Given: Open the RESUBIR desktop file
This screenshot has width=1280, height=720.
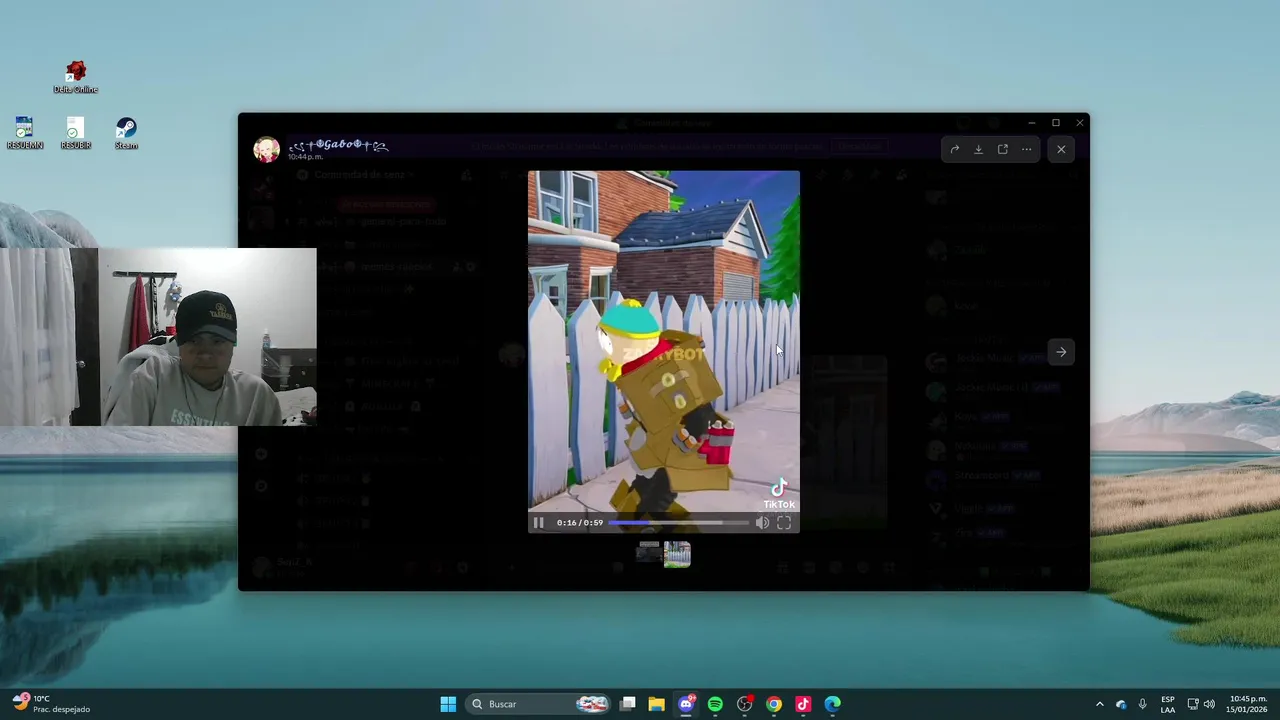Looking at the screenshot, I should point(76,134).
